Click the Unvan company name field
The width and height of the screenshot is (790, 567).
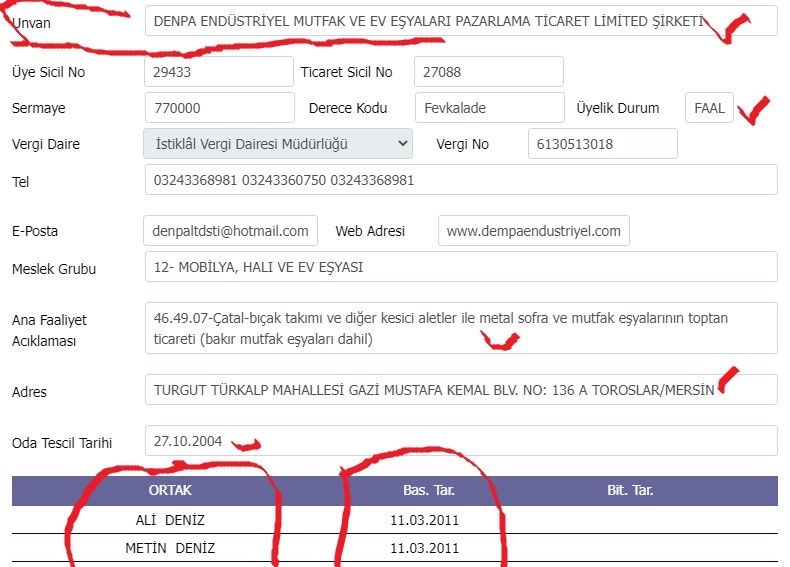click(x=461, y=21)
